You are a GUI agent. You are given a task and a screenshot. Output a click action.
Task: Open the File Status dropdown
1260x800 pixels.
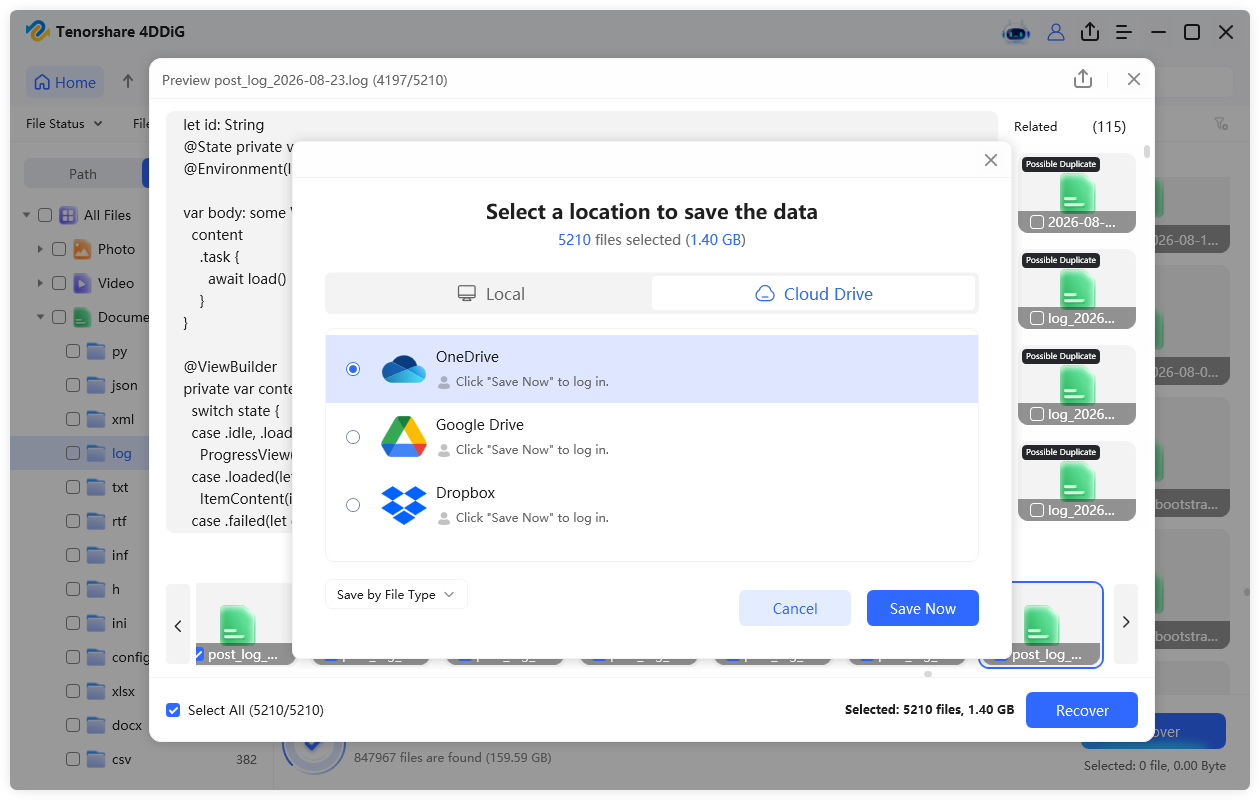(x=64, y=124)
